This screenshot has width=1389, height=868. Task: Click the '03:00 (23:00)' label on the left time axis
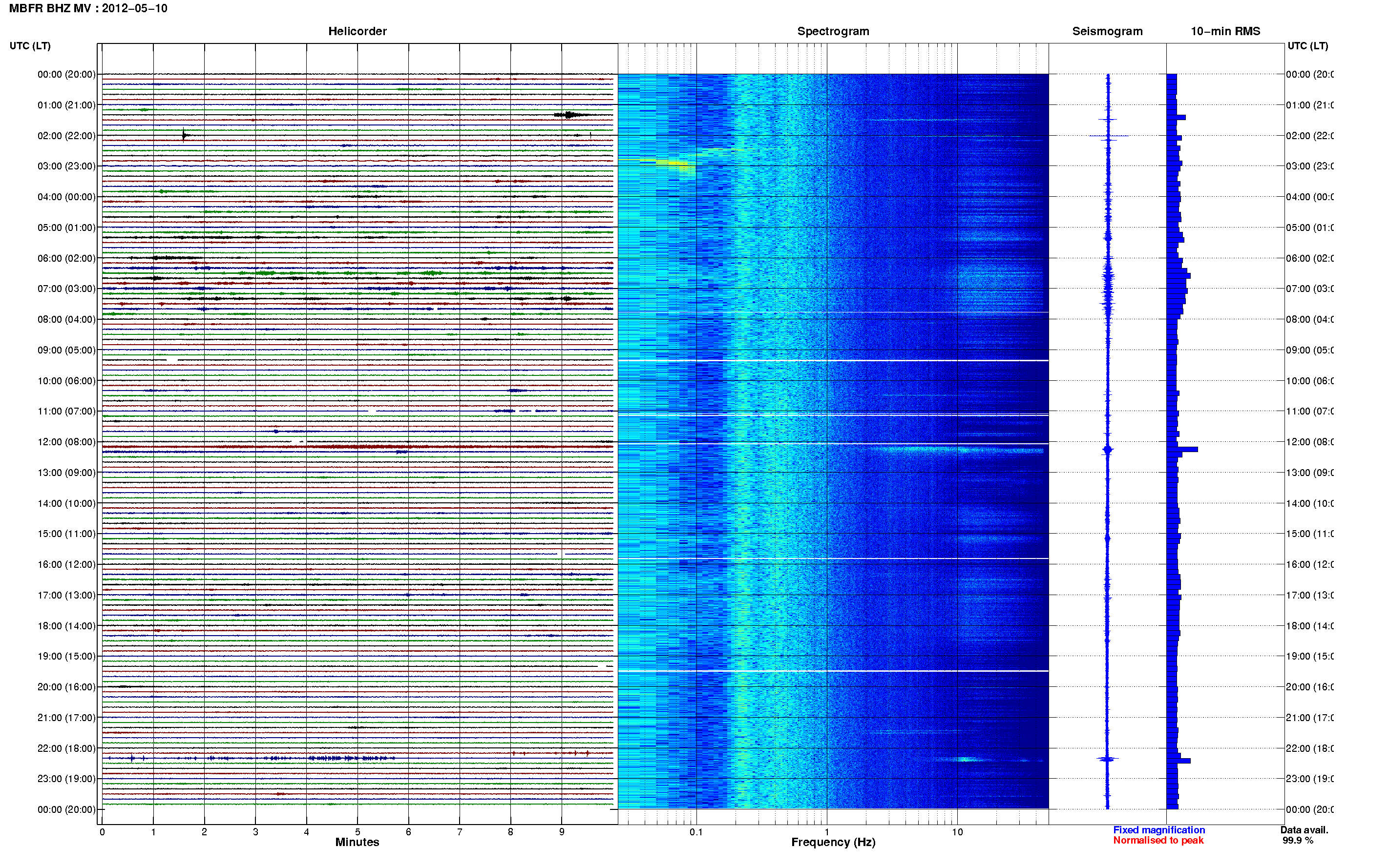(x=66, y=166)
